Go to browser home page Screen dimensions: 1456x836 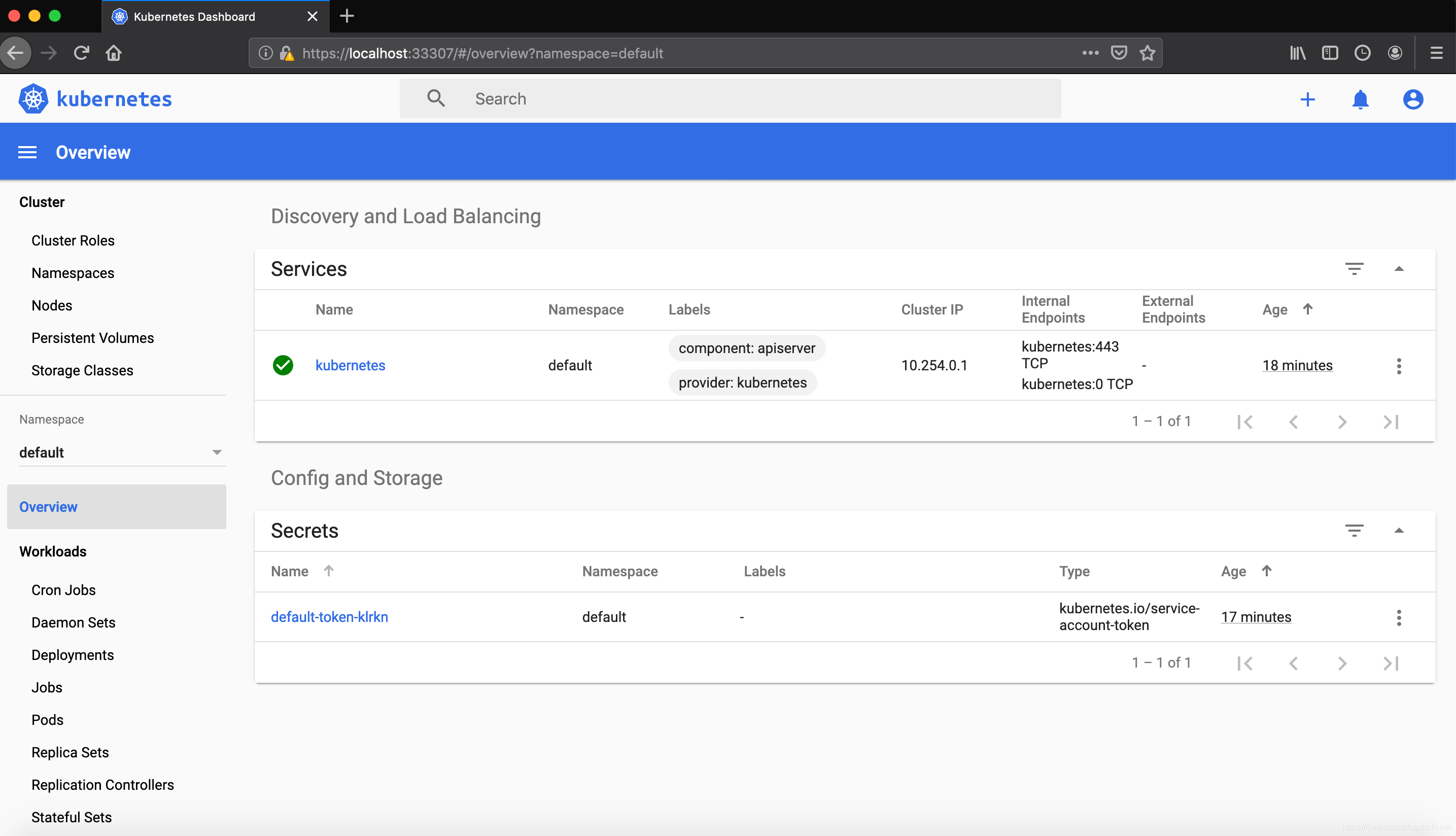tap(114, 53)
